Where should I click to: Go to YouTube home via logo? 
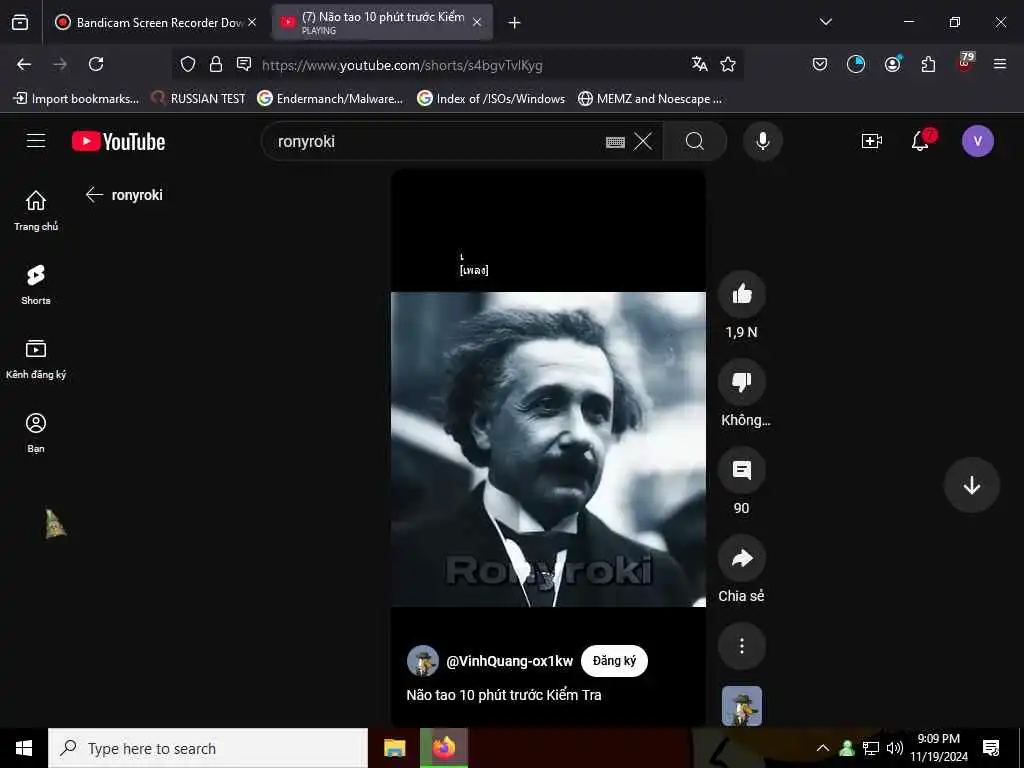pyautogui.click(x=119, y=141)
